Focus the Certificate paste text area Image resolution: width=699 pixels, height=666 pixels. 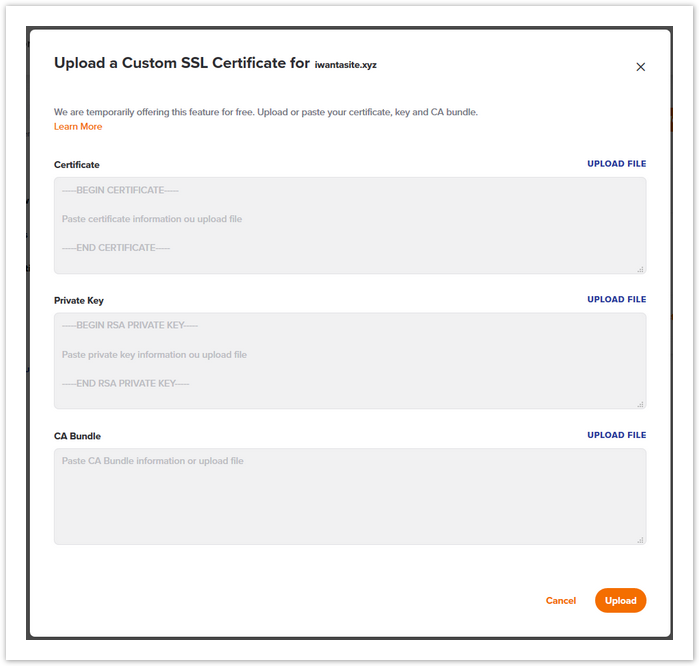350,225
